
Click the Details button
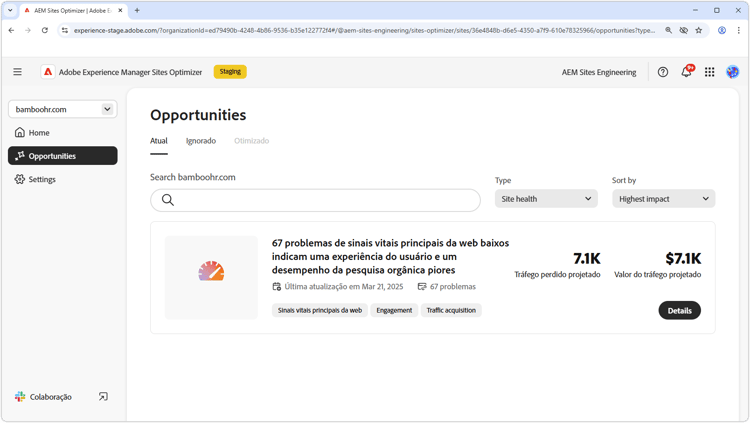tap(680, 310)
